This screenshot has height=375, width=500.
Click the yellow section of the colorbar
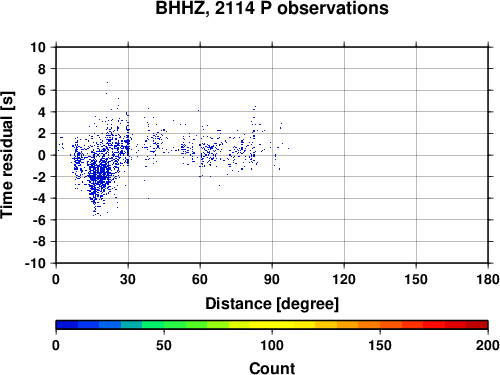(272, 325)
